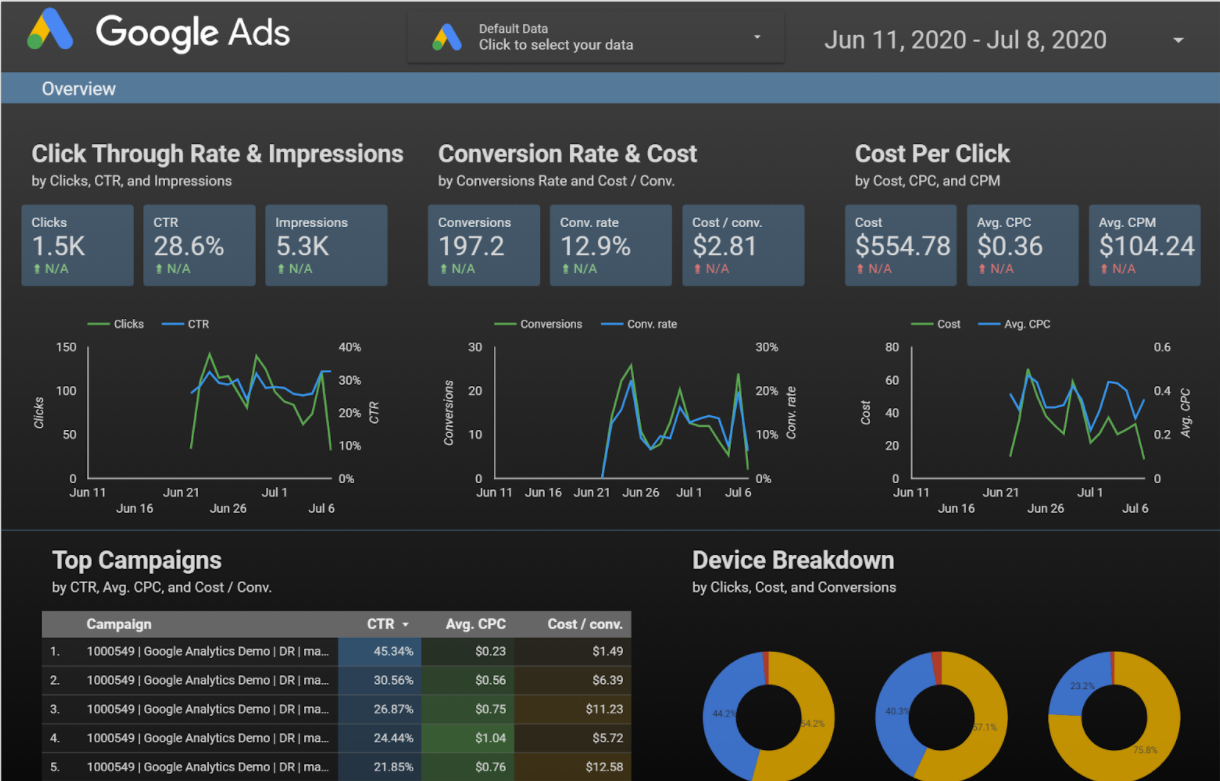Click the CTR 28.6% scorecard
Viewport: 1220px width, 781px height.
click(x=199, y=246)
